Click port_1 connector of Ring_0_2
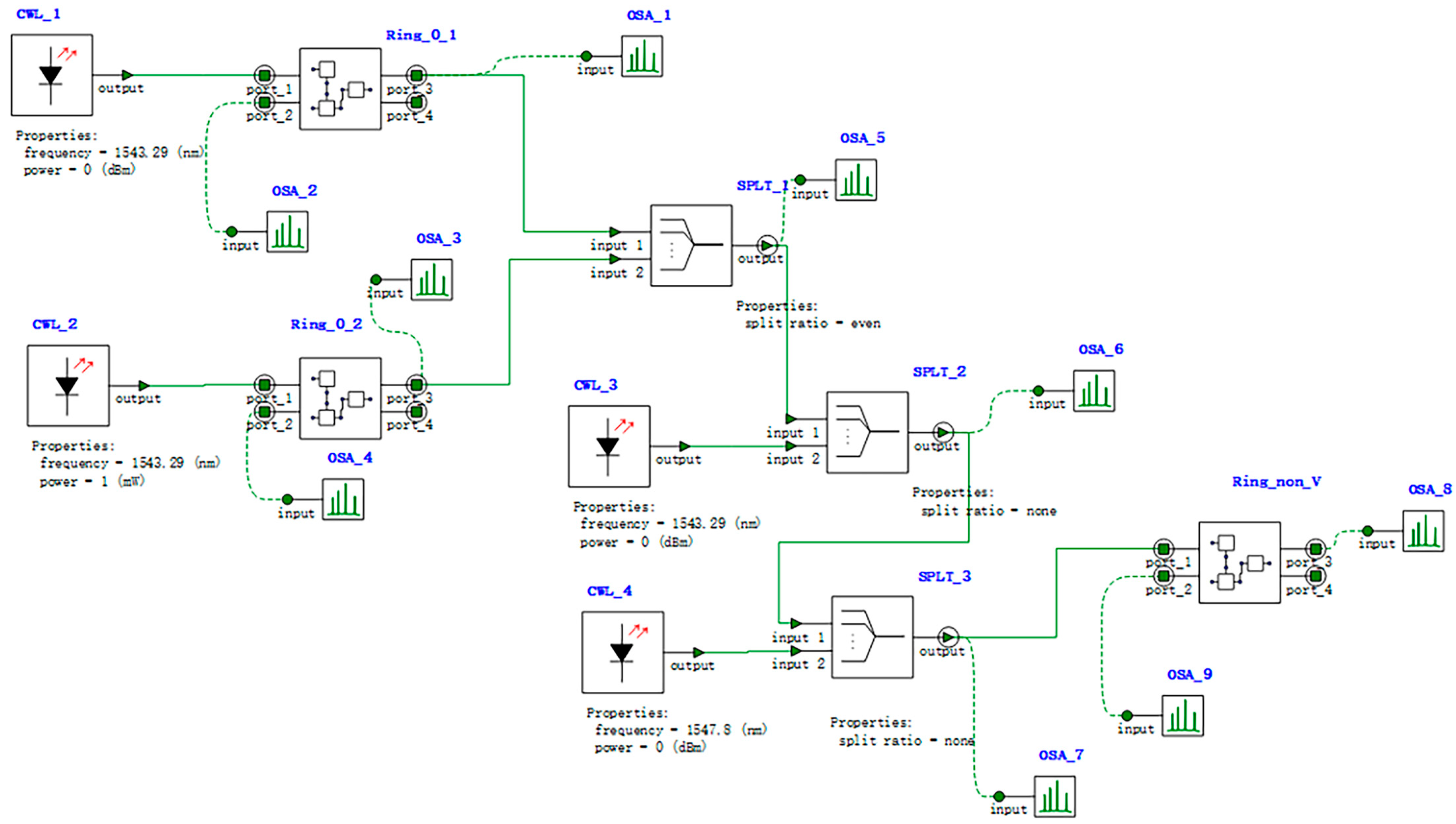 (264, 385)
